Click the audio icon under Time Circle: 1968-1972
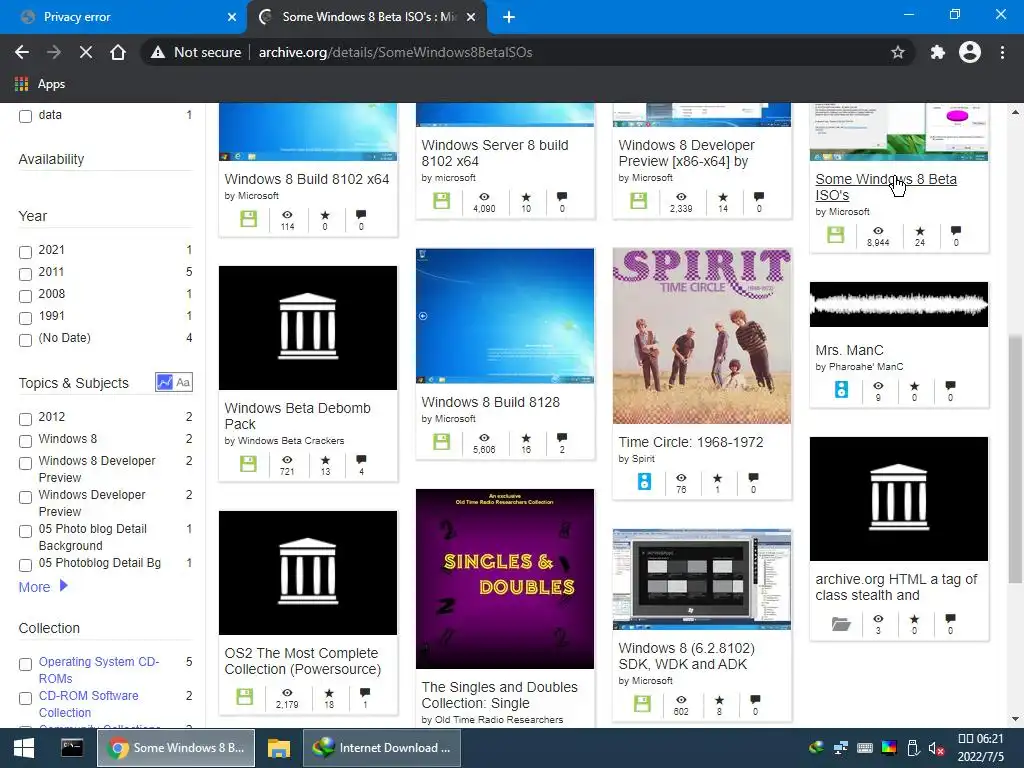The width and height of the screenshot is (1024, 768). point(644,482)
